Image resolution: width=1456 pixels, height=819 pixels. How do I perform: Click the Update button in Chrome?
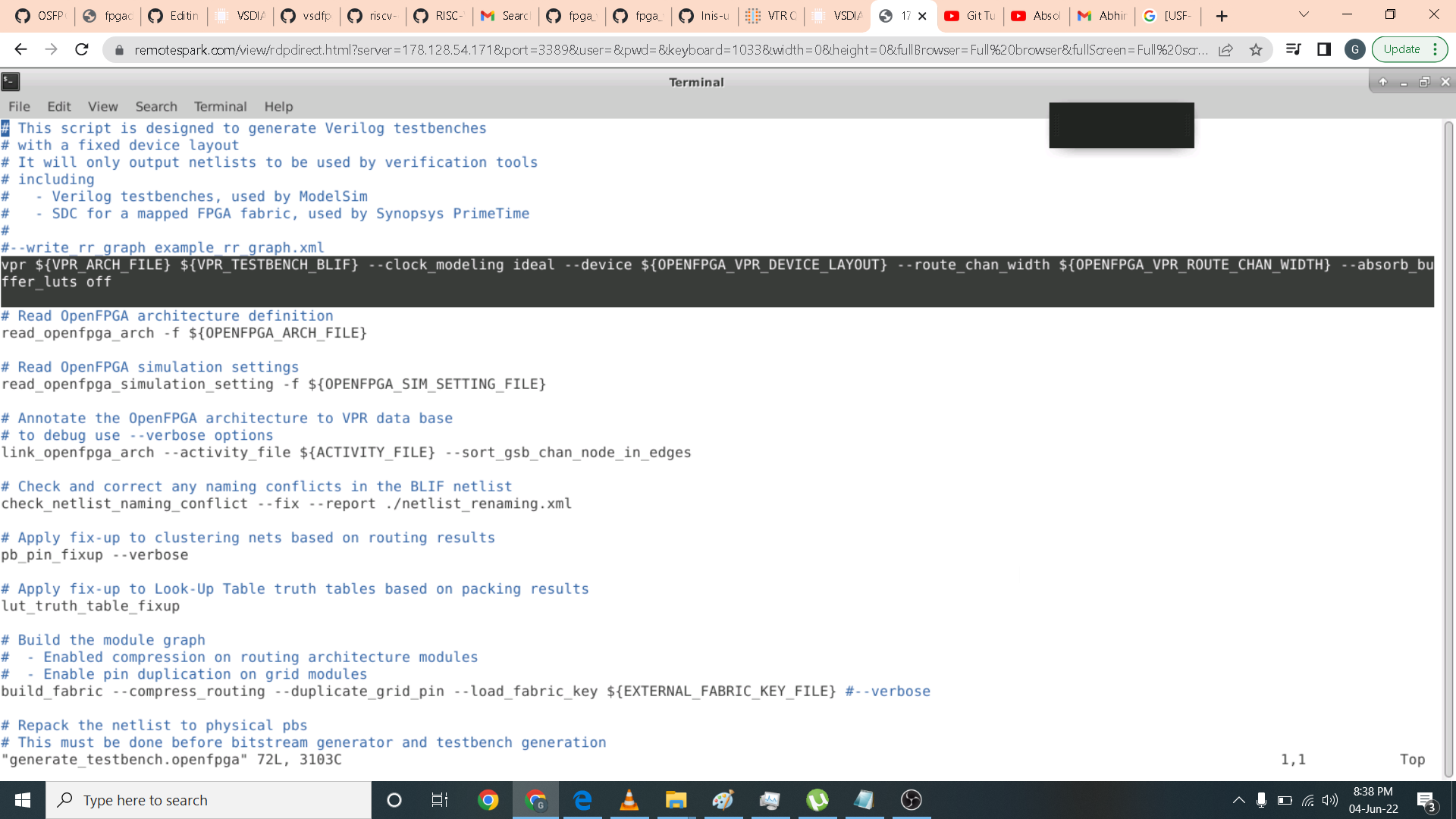(1401, 49)
